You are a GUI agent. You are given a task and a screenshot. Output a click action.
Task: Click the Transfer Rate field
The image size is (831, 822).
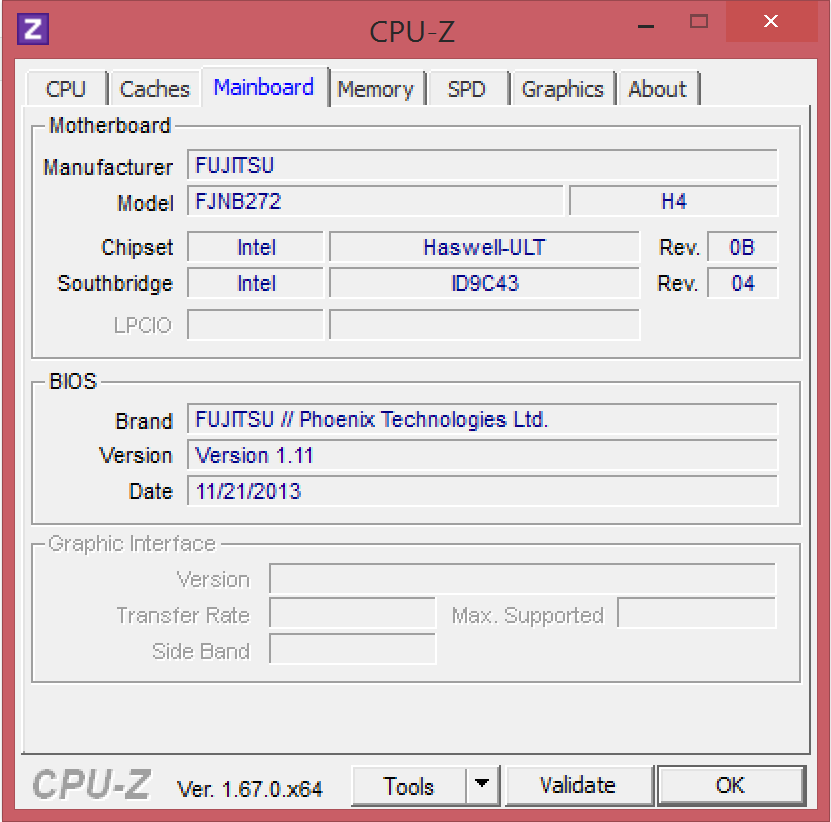pyautogui.click(x=352, y=614)
